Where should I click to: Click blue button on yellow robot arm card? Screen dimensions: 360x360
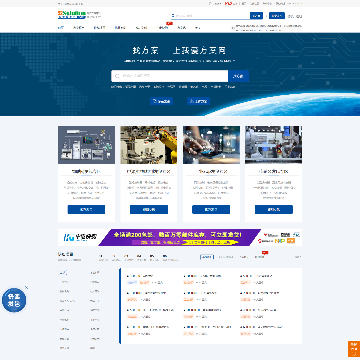pos(149,209)
